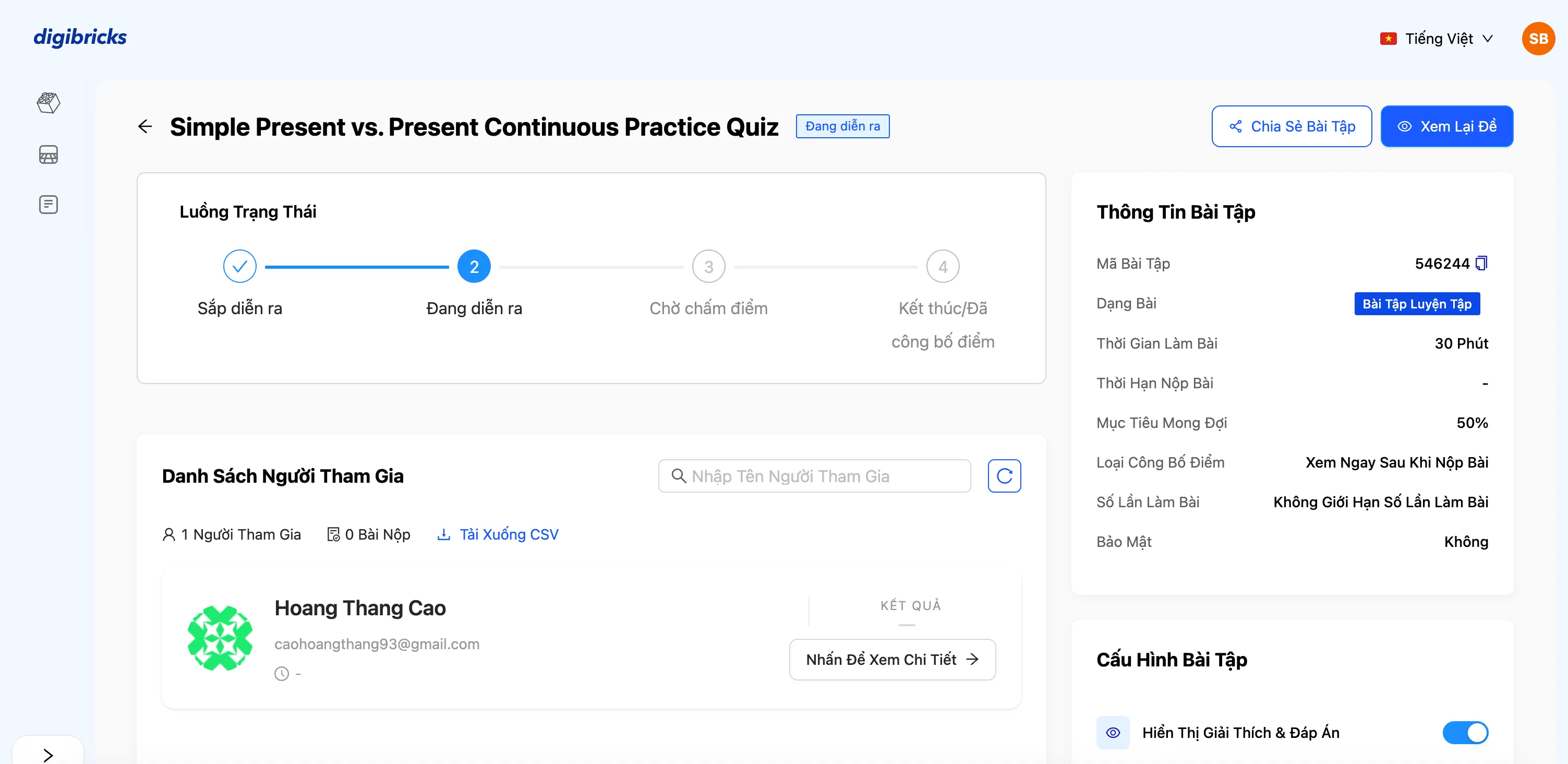Open the document list icon in sidebar
This screenshot has width=1568, height=764.
pos(48,205)
